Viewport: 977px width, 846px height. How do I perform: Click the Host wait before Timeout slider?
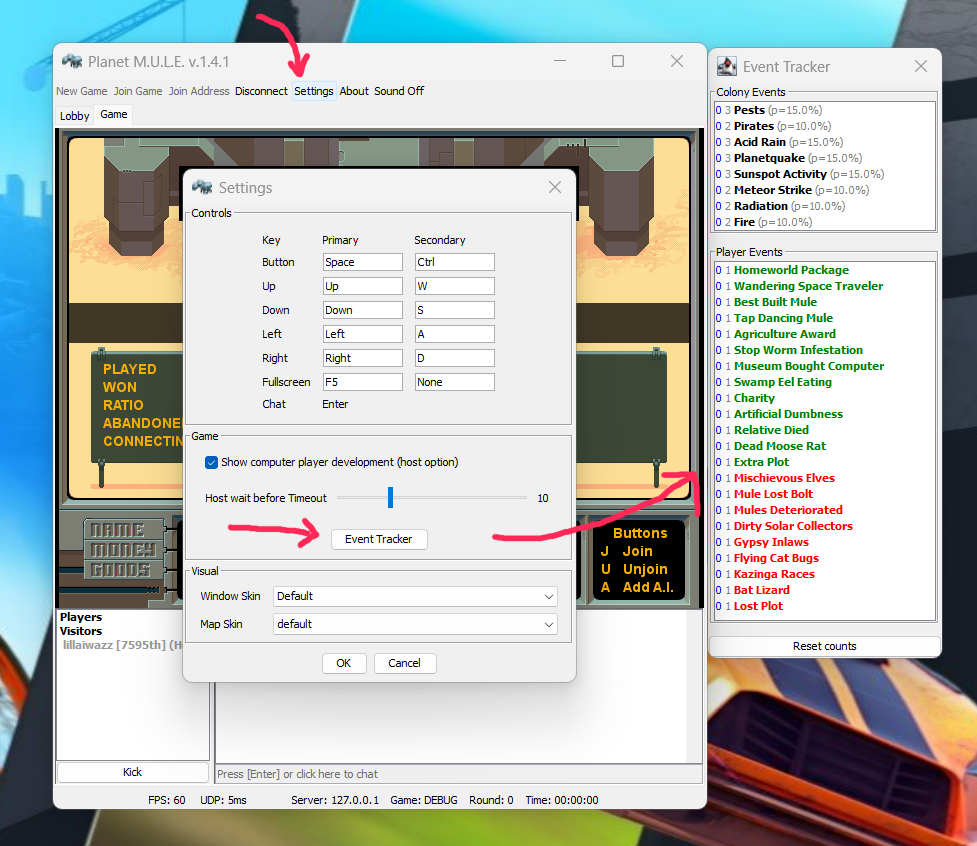[x=391, y=497]
